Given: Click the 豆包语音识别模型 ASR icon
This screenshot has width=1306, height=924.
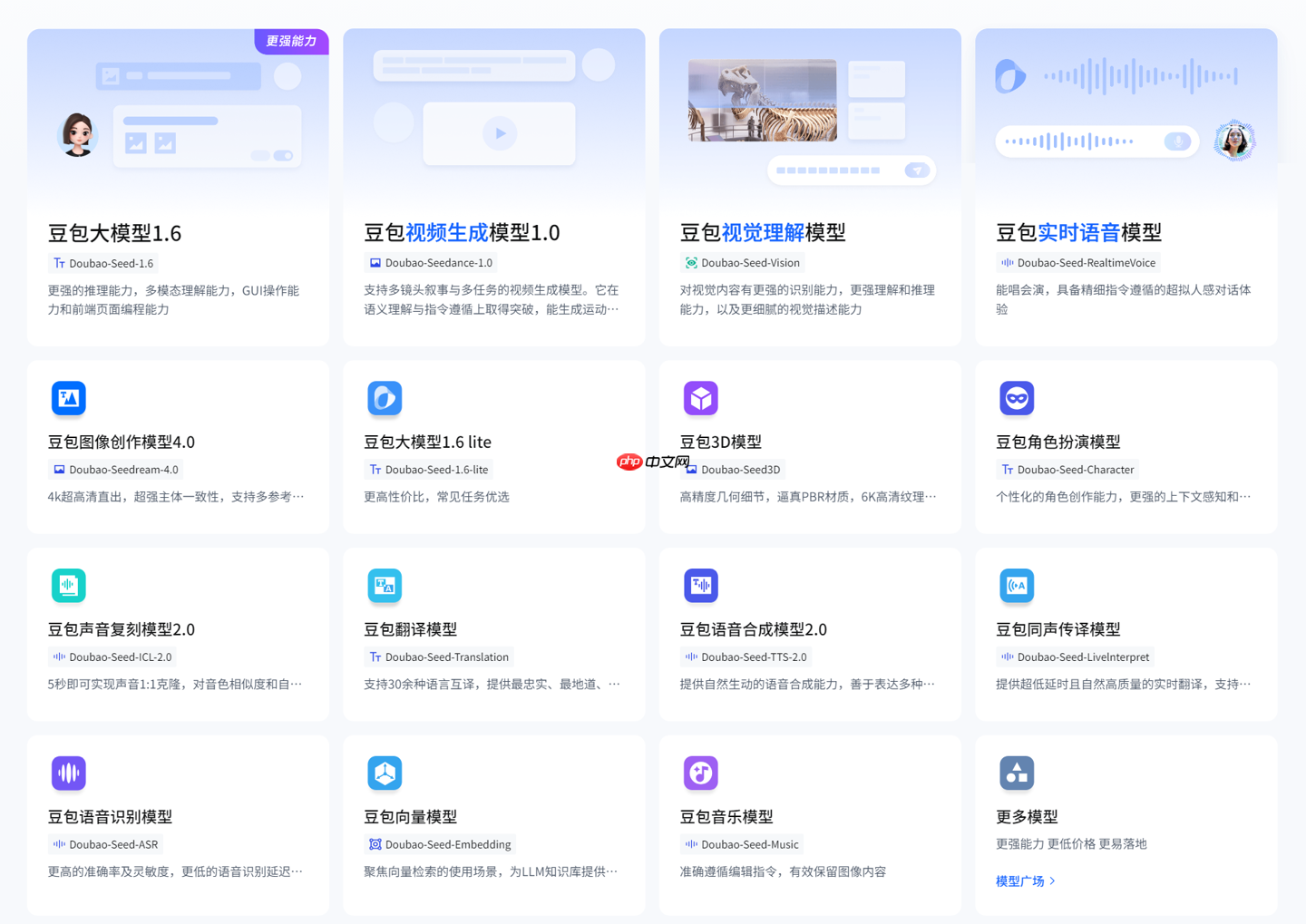Looking at the screenshot, I should [68, 773].
